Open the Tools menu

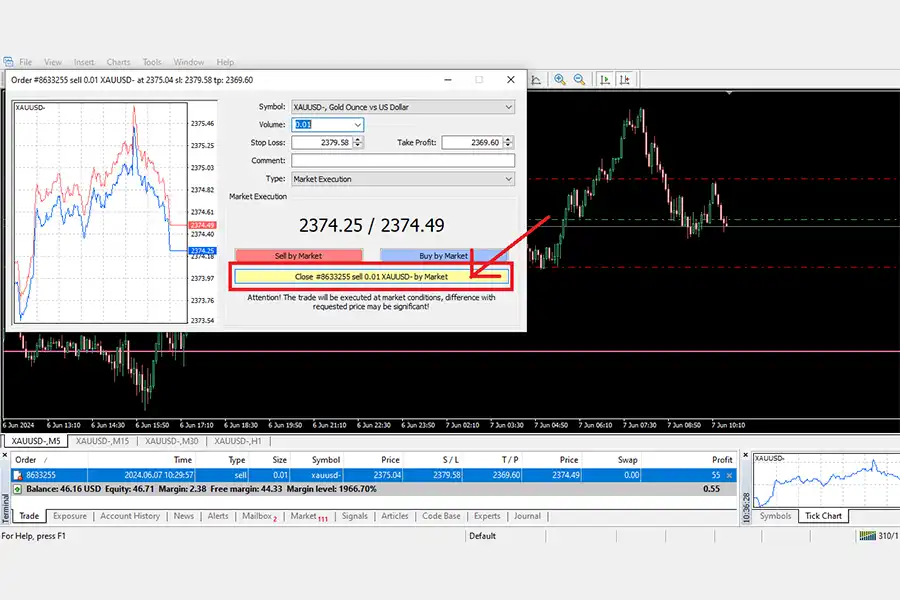152,62
